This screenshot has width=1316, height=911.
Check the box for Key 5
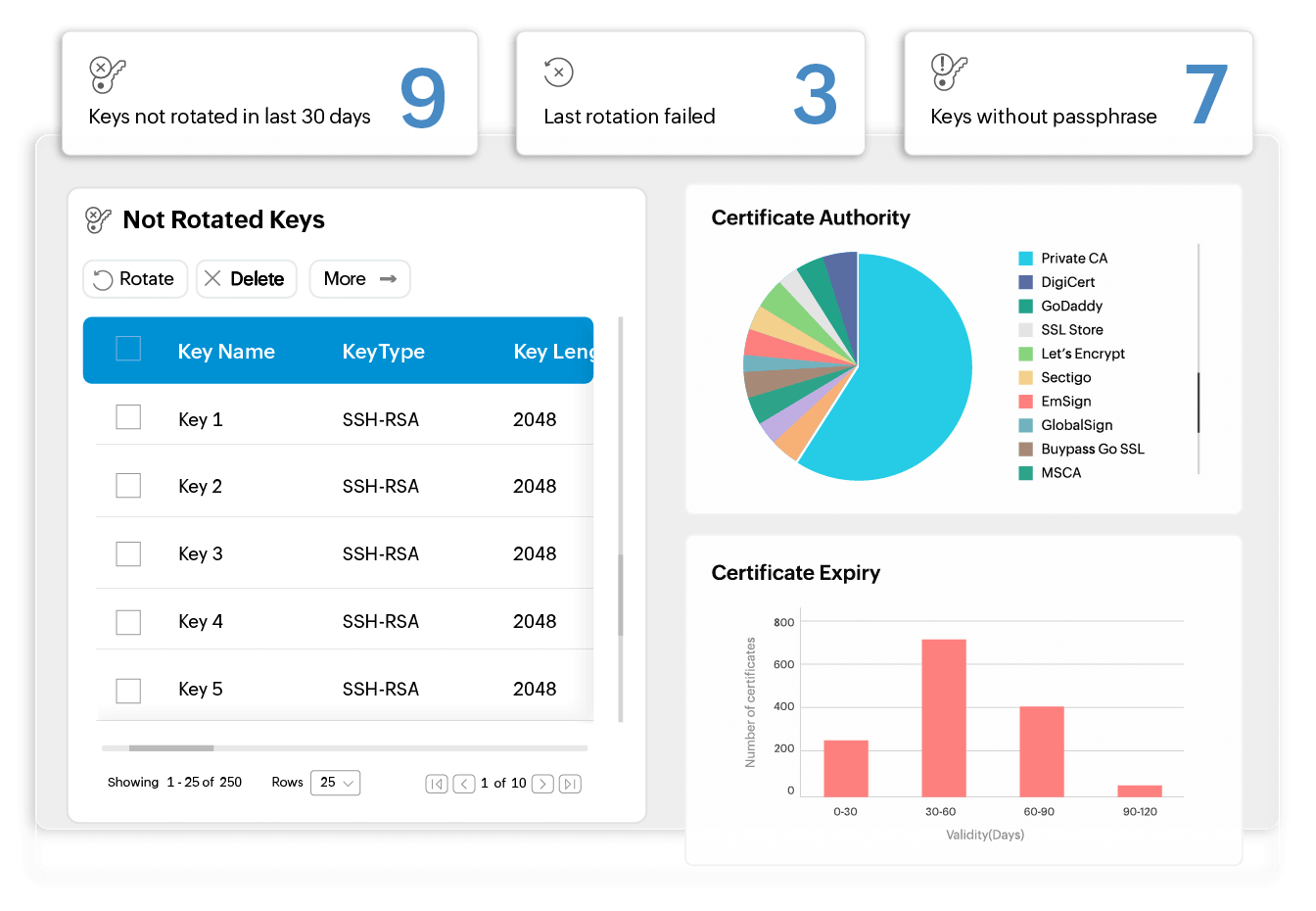(128, 691)
